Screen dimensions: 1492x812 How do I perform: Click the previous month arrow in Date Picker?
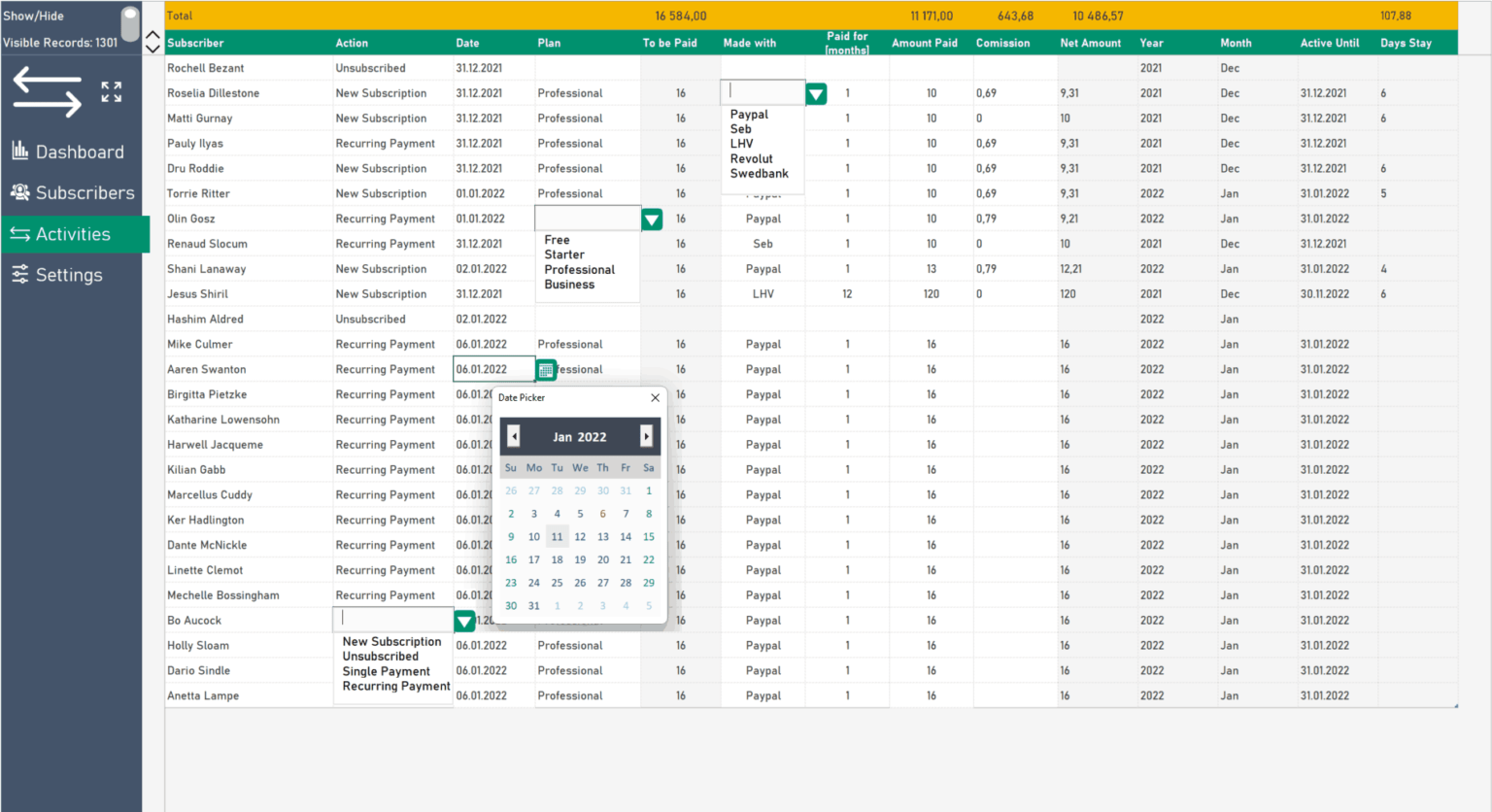tap(513, 435)
